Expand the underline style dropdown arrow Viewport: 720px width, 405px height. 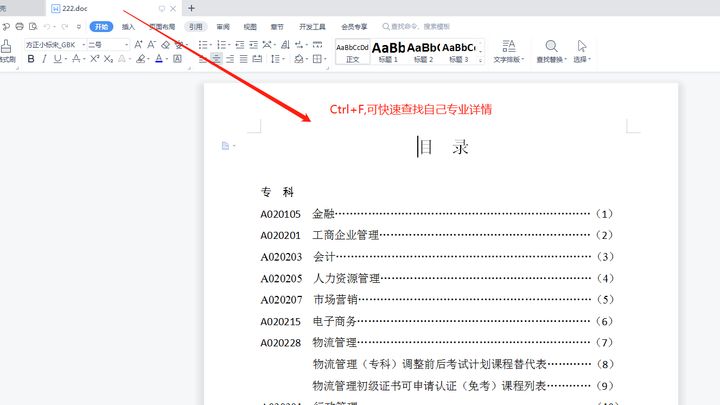click(x=66, y=59)
